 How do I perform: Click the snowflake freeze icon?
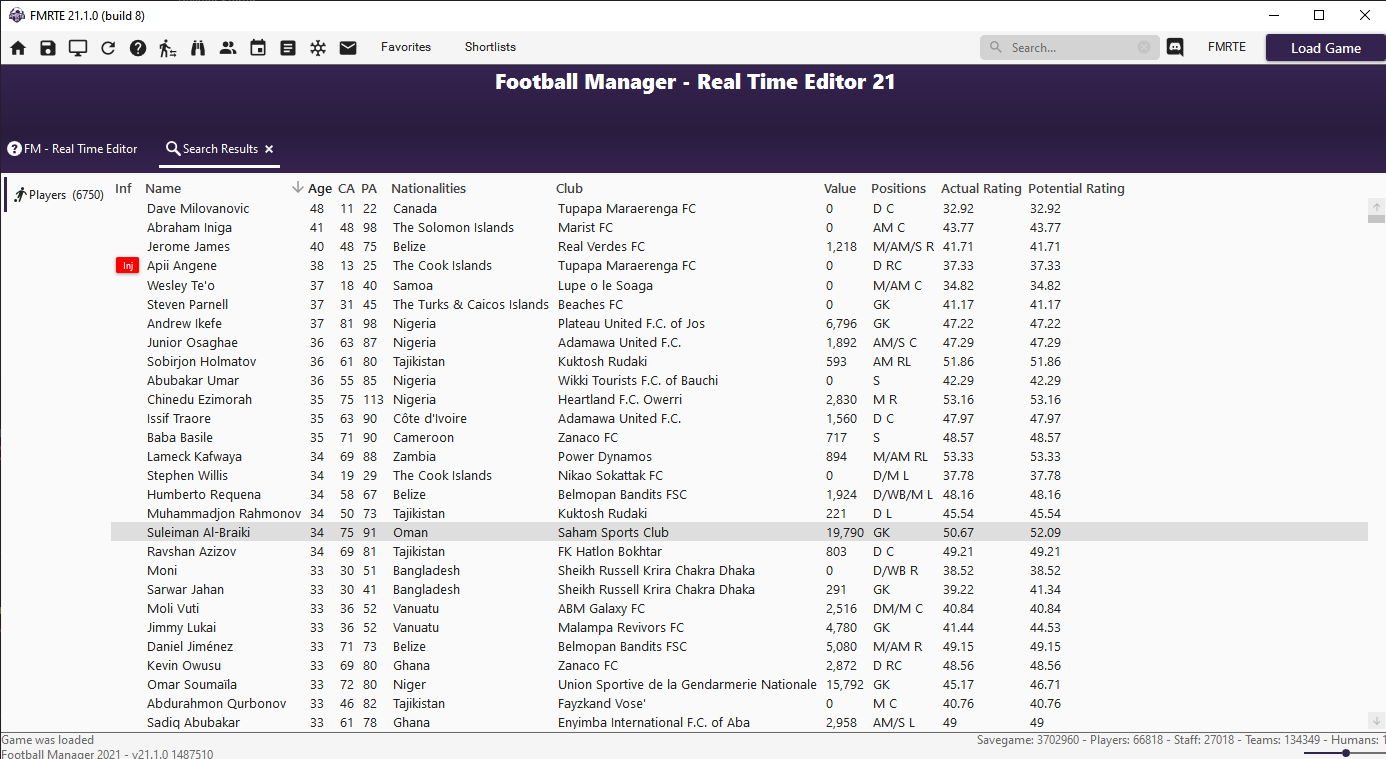(x=318, y=48)
